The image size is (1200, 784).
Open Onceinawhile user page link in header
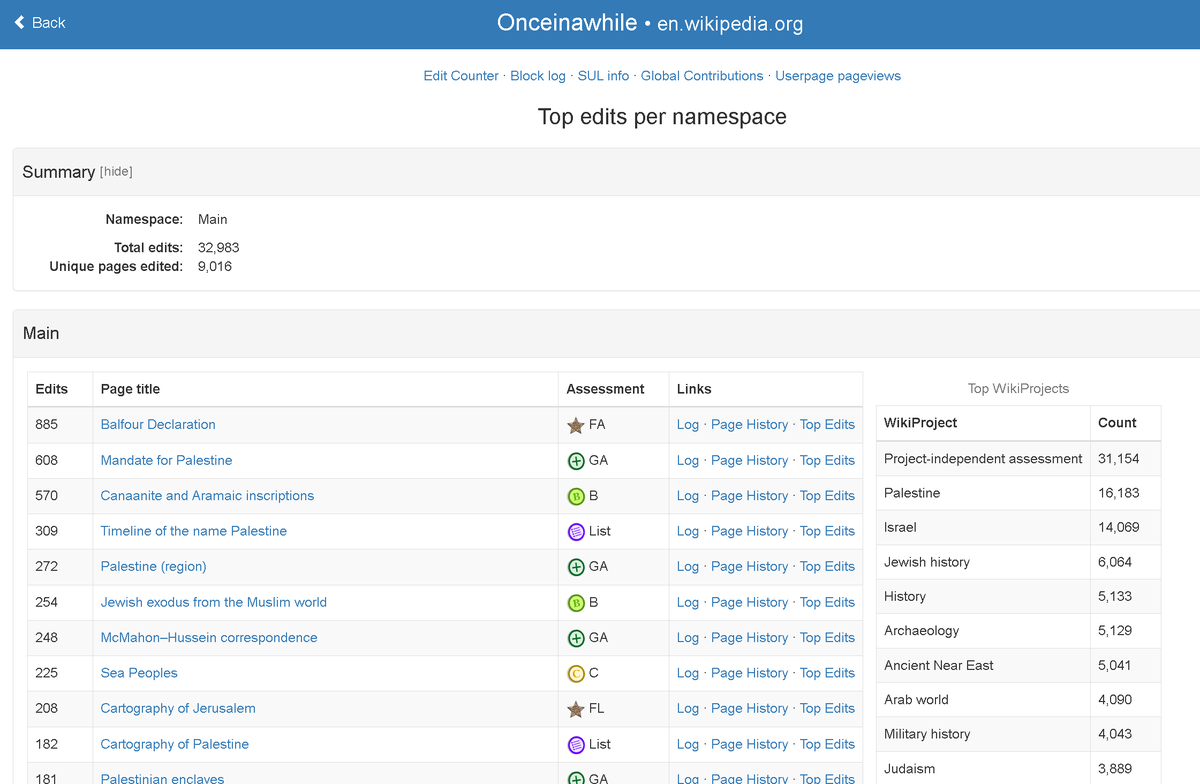567,22
